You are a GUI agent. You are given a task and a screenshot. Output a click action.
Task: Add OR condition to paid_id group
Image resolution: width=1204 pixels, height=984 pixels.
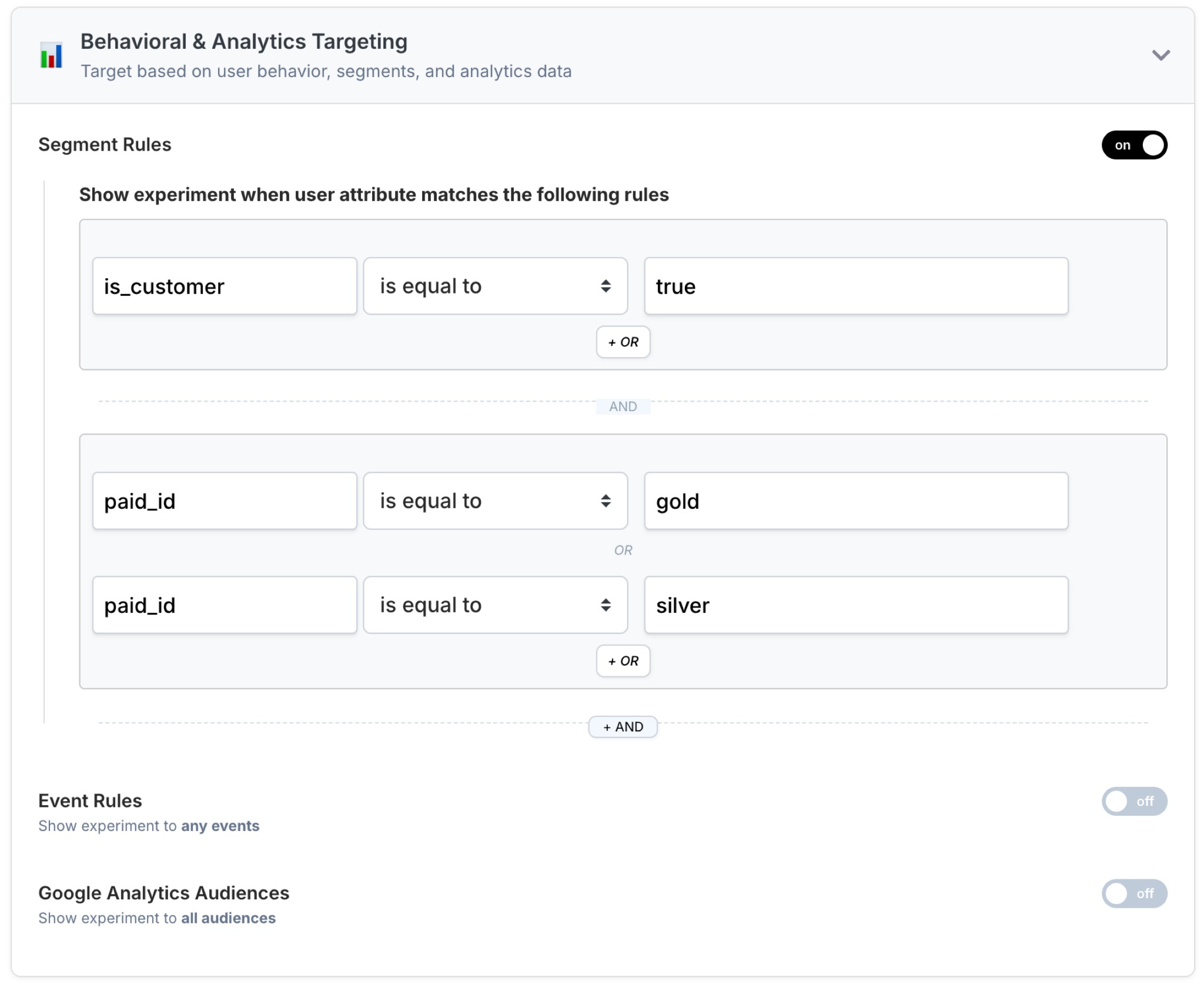pyautogui.click(x=623, y=661)
